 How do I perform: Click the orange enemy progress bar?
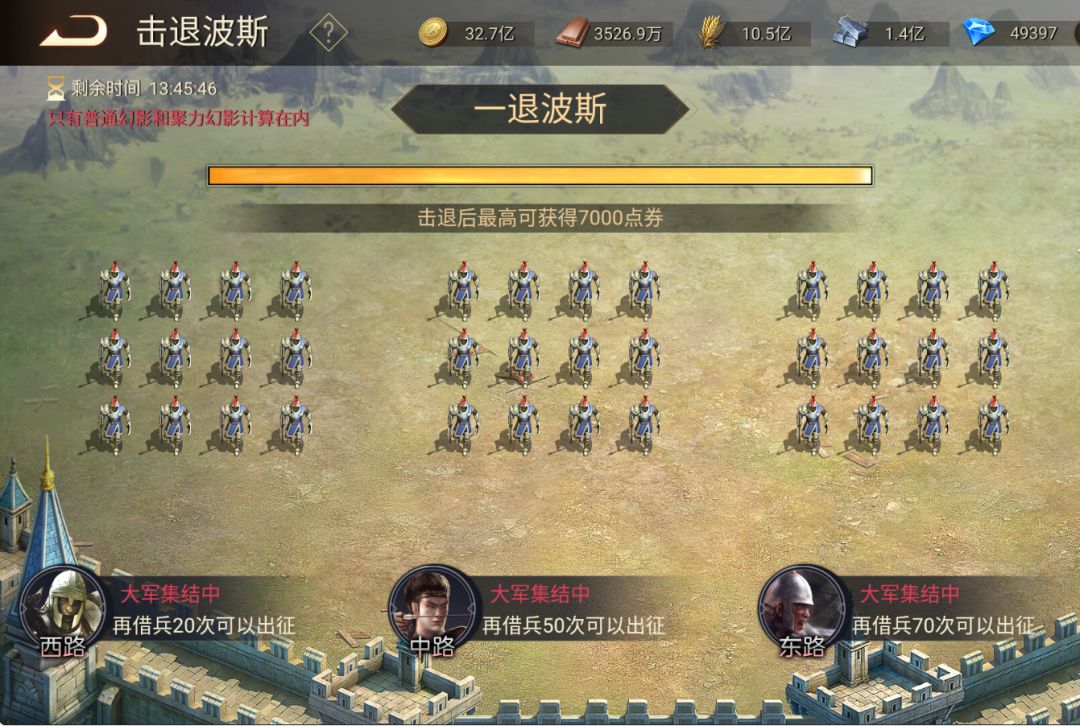coord(541,176)
